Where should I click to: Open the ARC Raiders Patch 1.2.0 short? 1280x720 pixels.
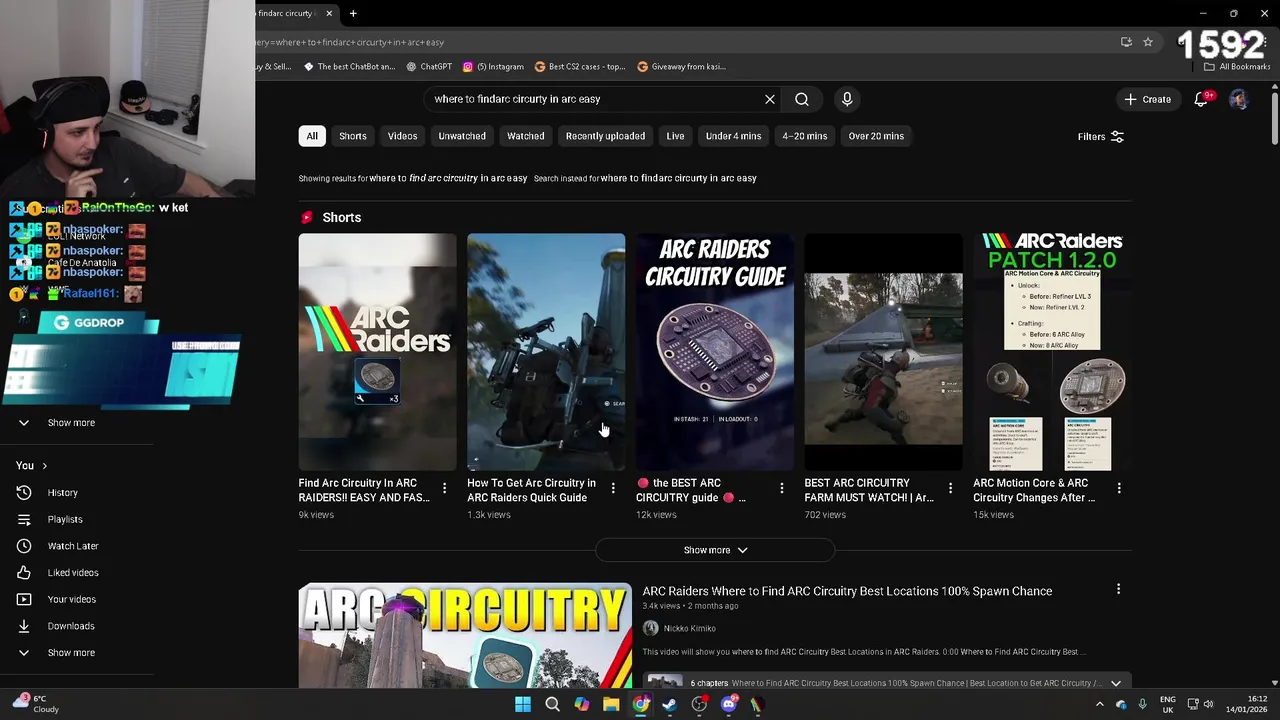1052,351
